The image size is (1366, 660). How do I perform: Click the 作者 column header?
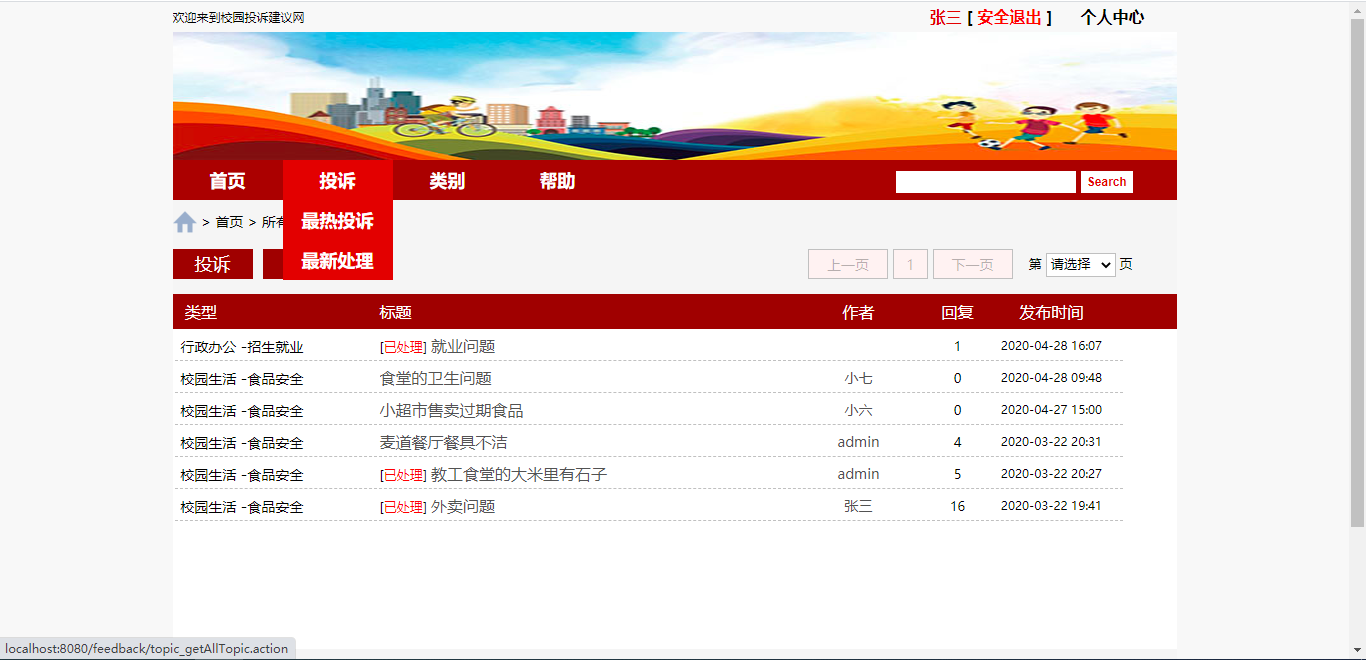(858, 313)
